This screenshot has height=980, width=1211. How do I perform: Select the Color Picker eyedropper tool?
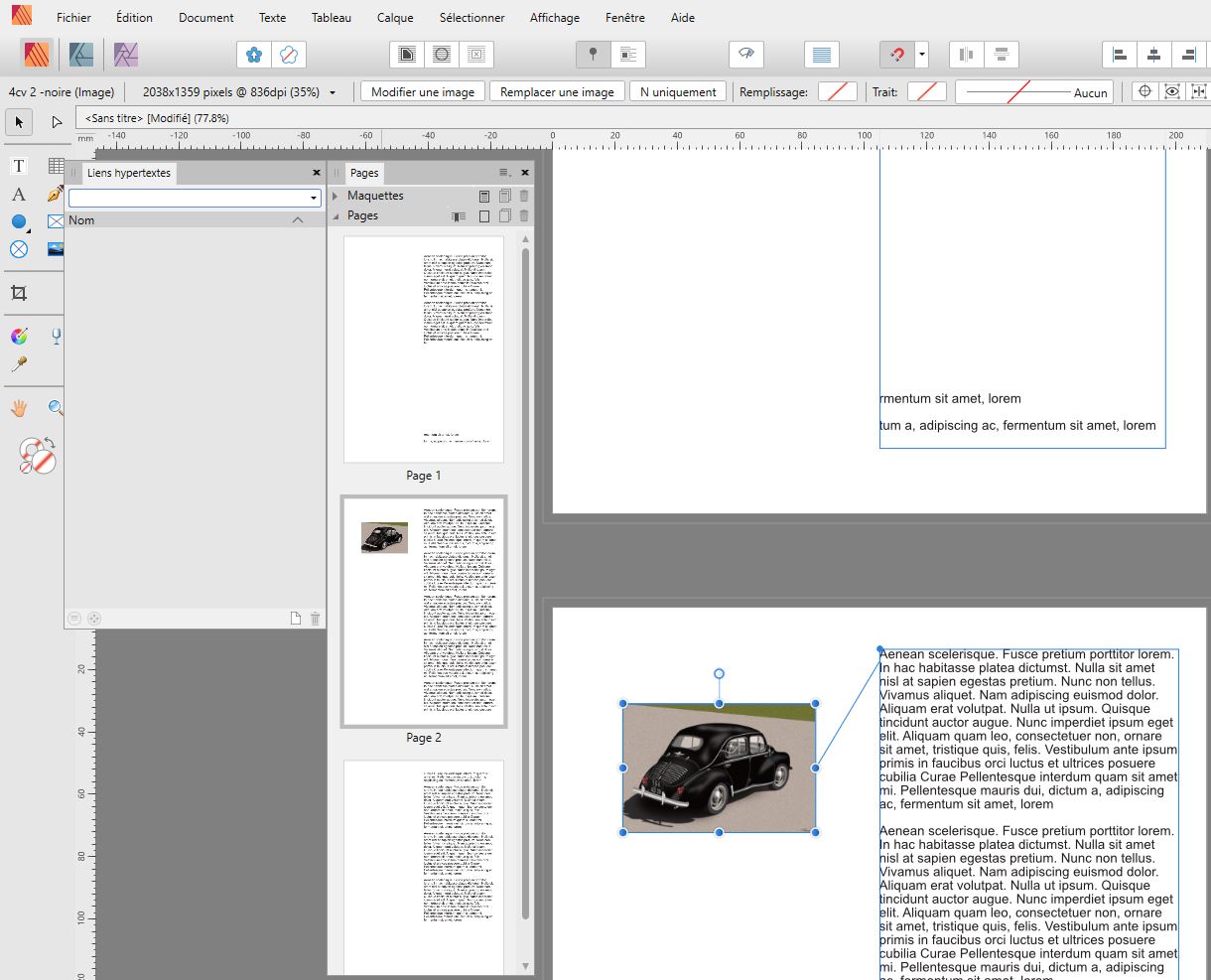pyautogui.click(x=19, y=364)
